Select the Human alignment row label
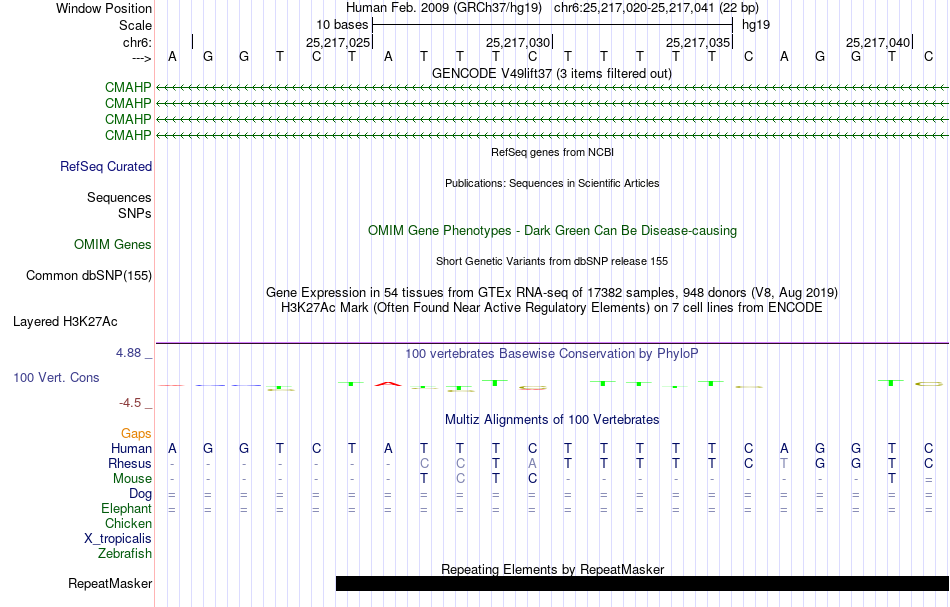Viewport: 950px width, 607px height. (131, 448)
